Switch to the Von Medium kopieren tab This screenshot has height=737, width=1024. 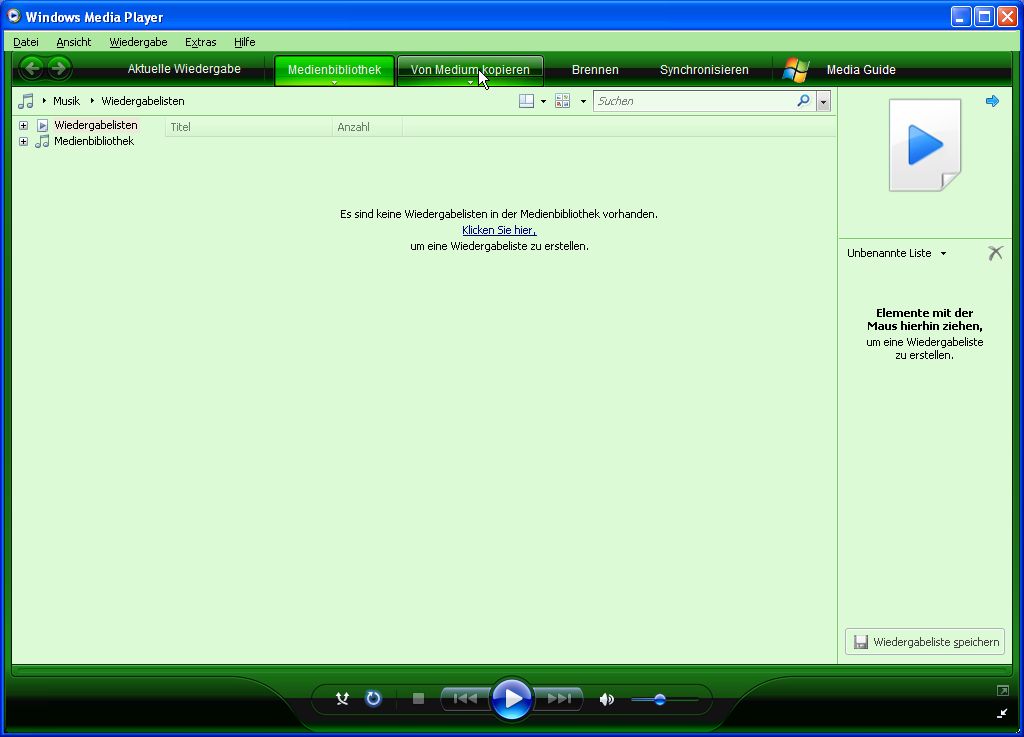(x=470, y=70)
